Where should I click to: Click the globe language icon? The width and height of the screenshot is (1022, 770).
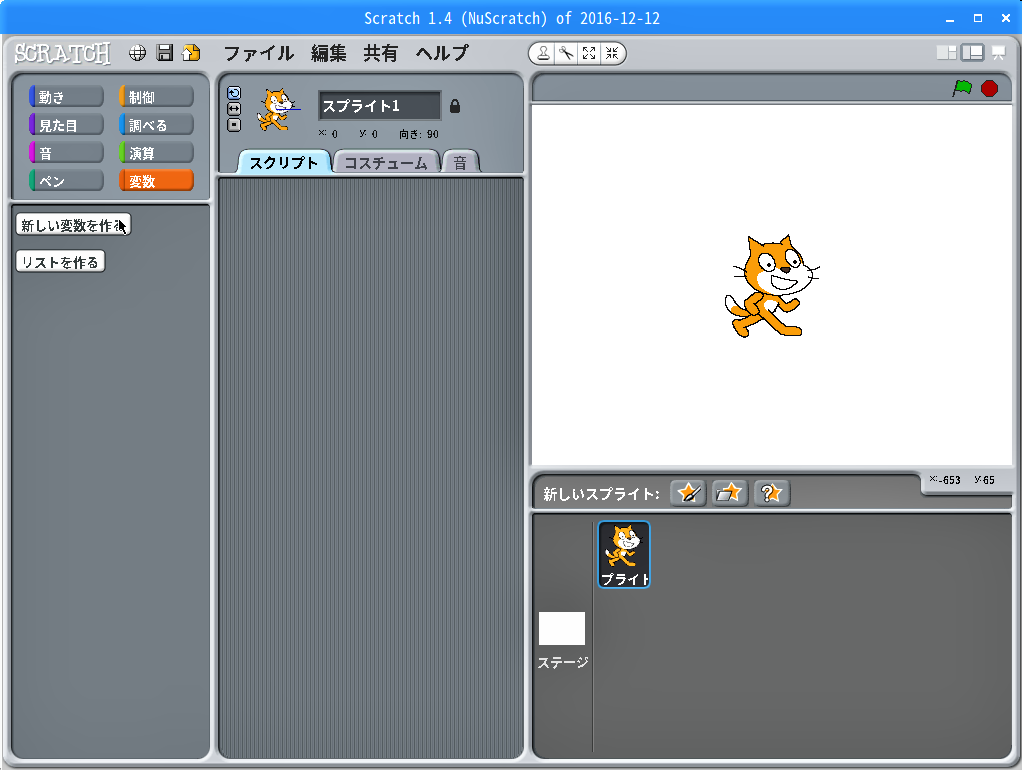[138, 53]
